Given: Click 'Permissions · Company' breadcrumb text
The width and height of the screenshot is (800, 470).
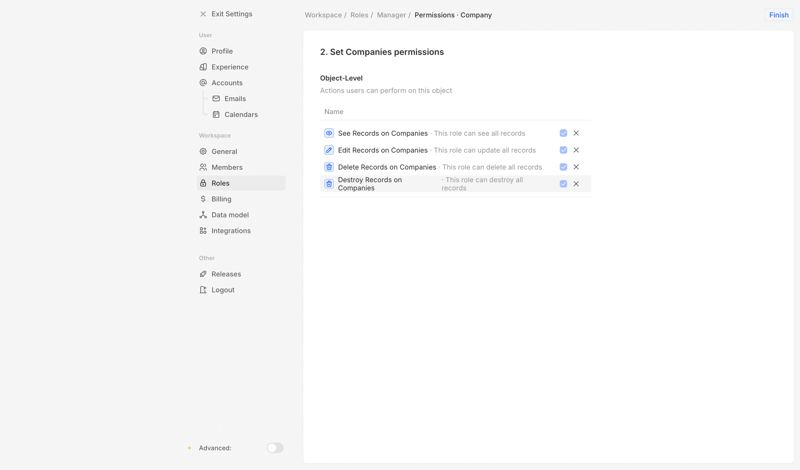Looking at the screenshot, I should pyautogui.click(x=453, y=15).
